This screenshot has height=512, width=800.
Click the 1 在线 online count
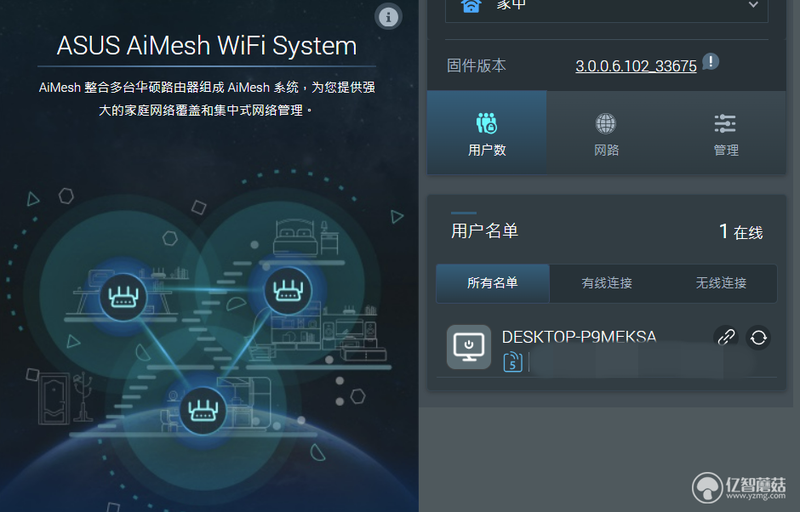[x=741, y=232]
